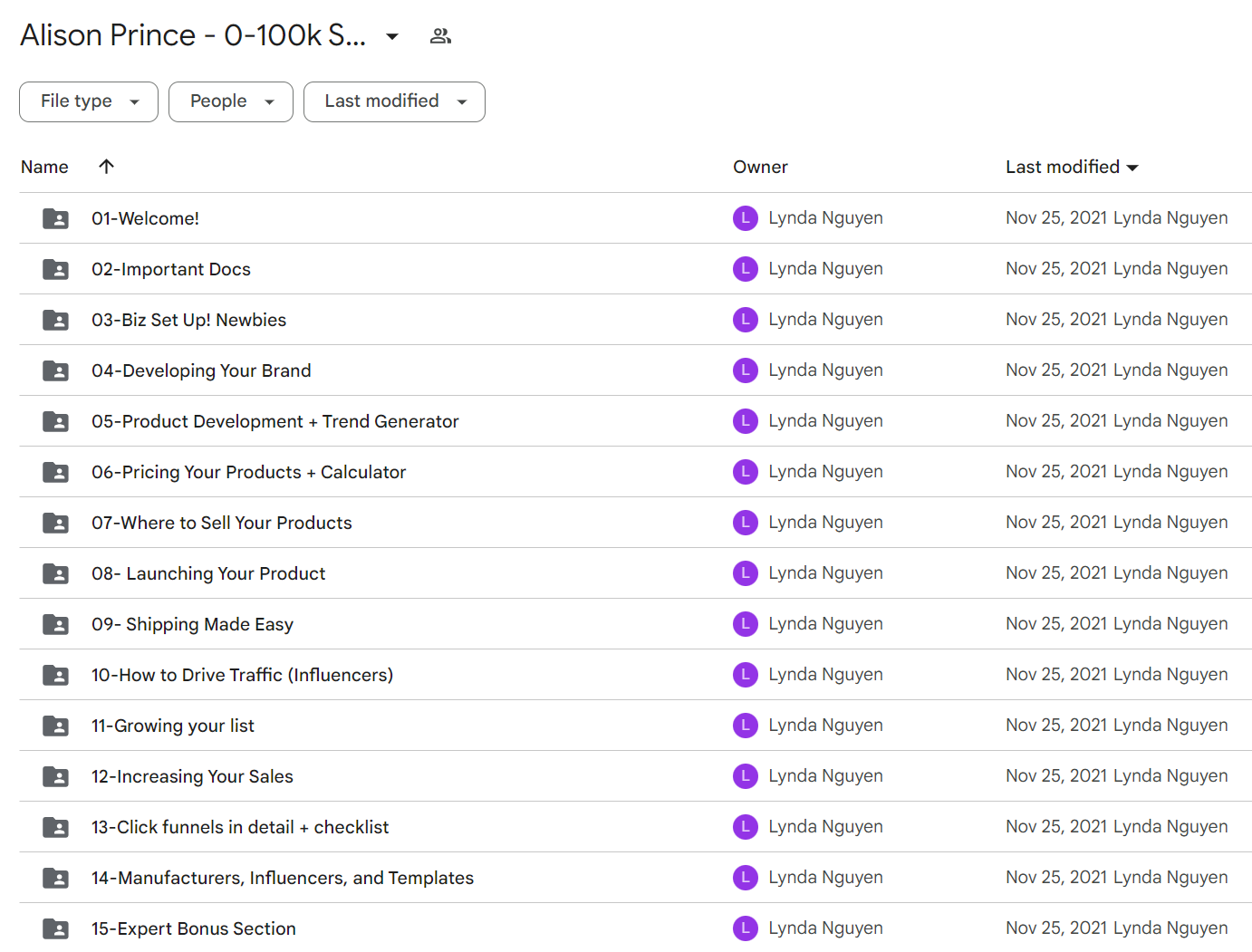Click Nov 25, 2021 date in 14-Manufacturers row
The width and height of the screenshot is (1252, 952).
click(x=1056, y=878)
